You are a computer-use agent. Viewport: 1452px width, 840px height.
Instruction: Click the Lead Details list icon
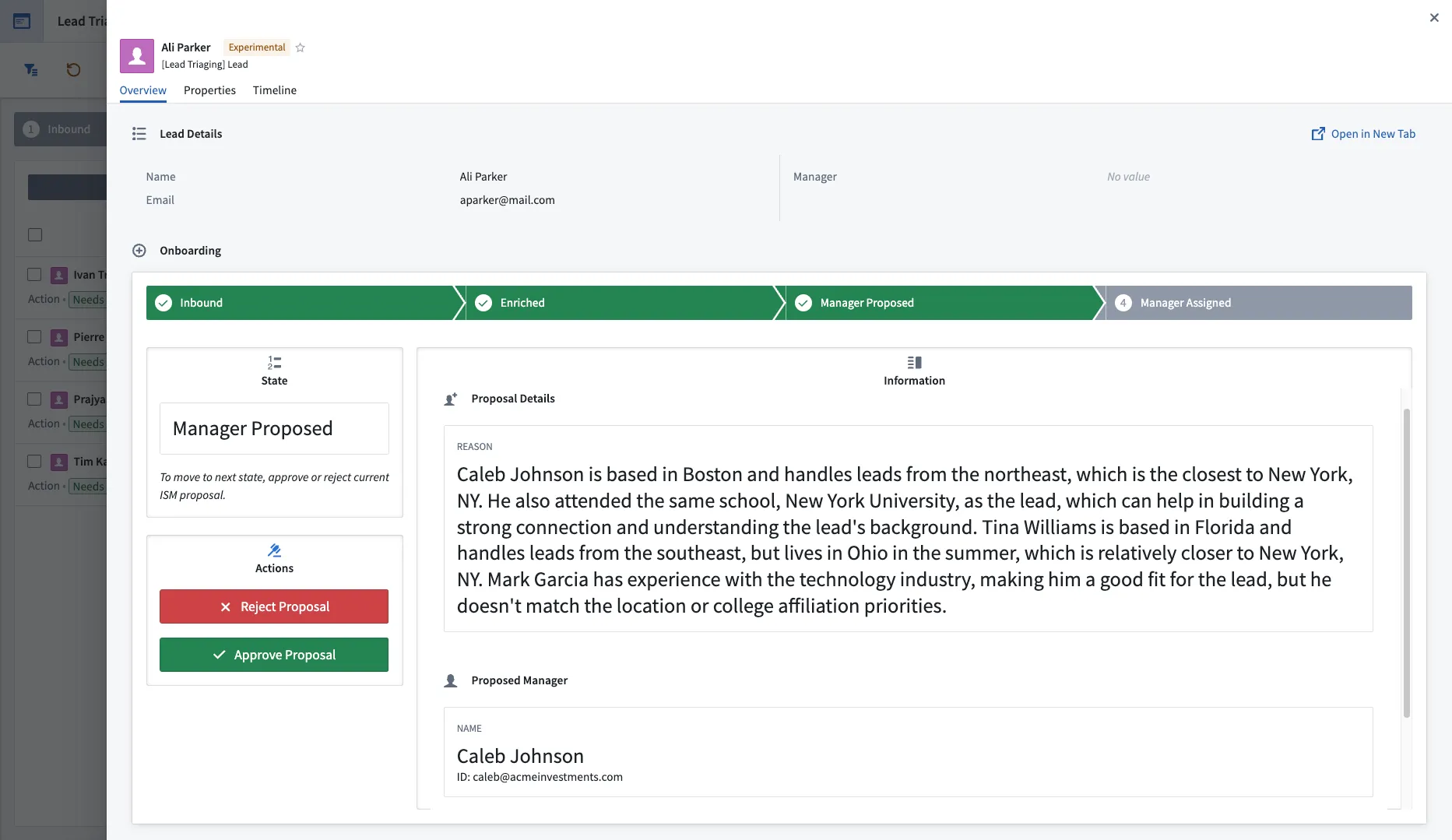[x=139, y=134]
